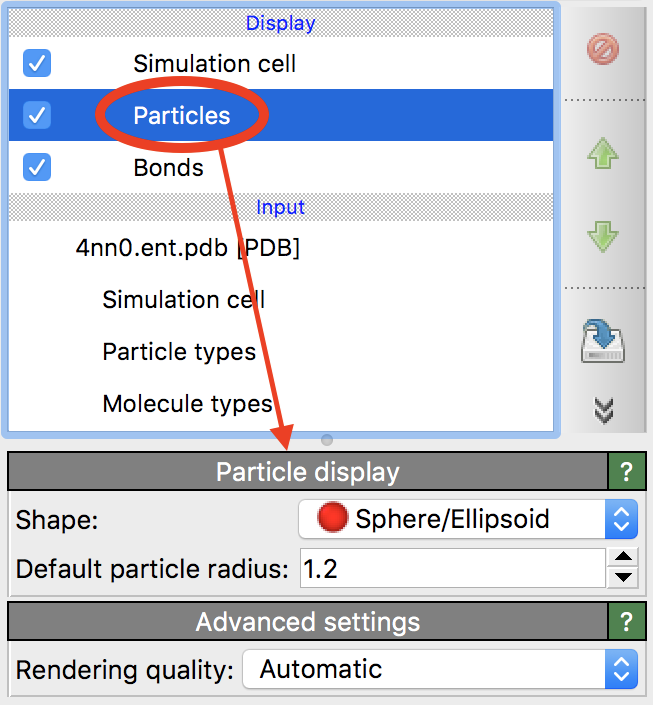
Task: Select the Bonds display item
Action: coord(168,168)
